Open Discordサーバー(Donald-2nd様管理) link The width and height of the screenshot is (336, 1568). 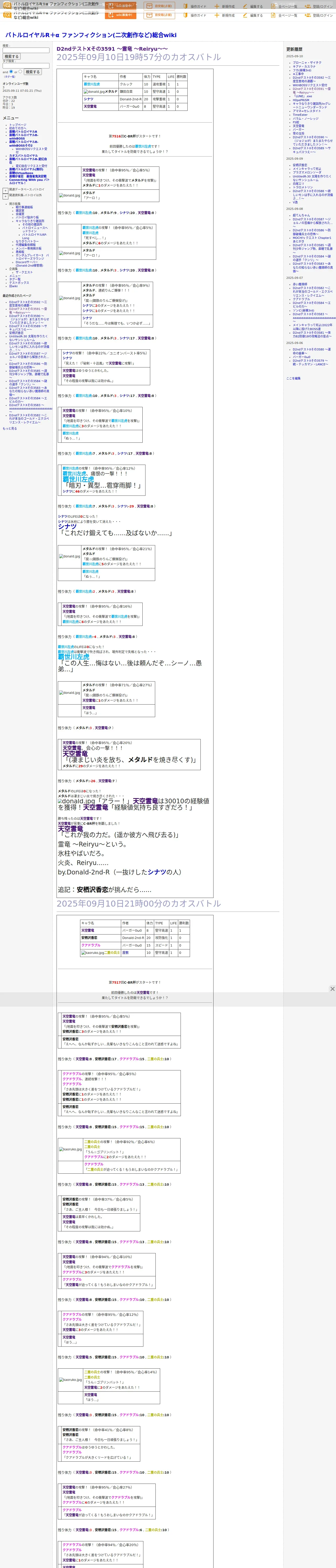point(29,264)
